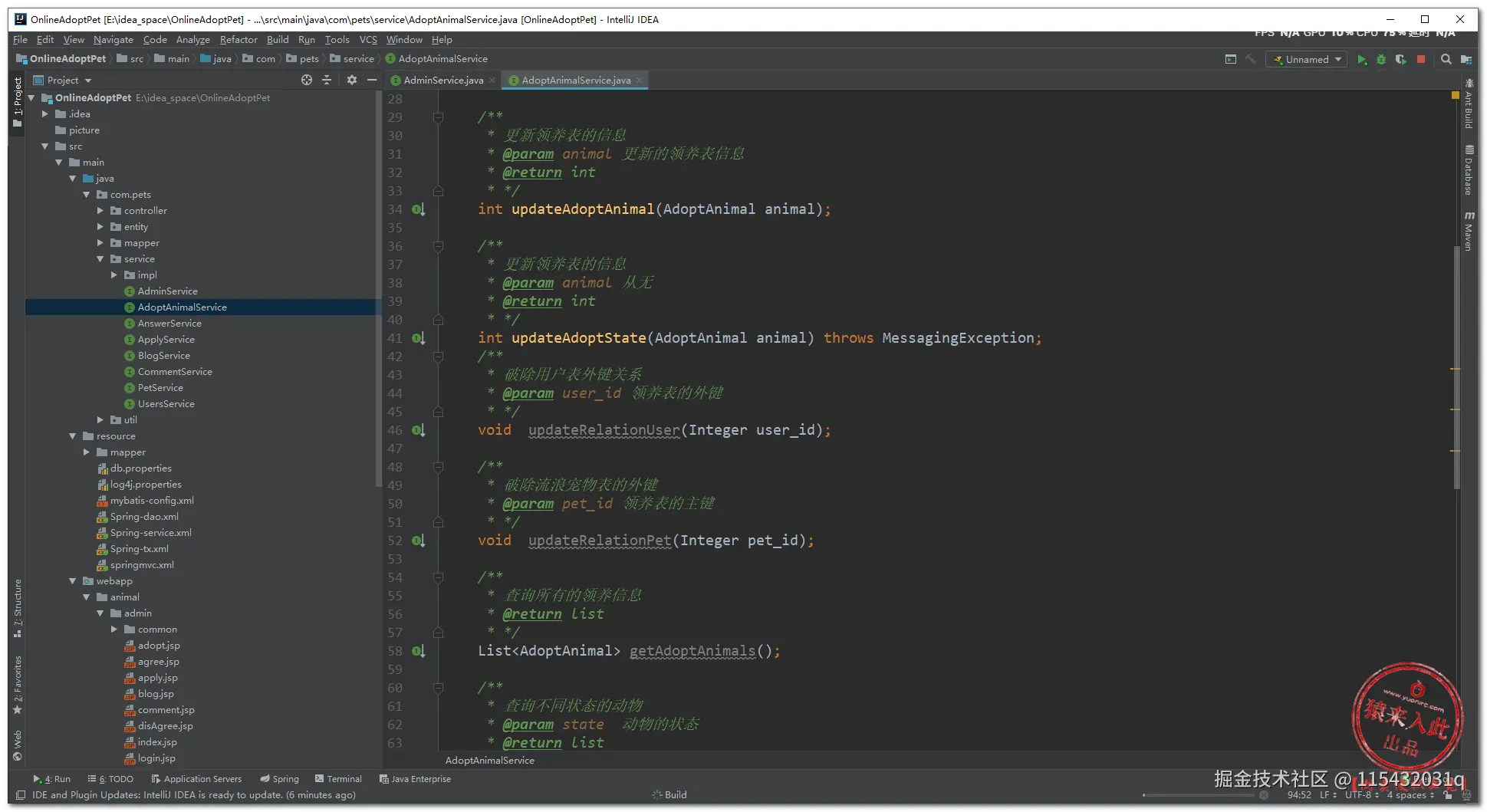Image resolution: width=1487 pixels, height=812 pixels.
Task: Stop the running process
Action: (1421, 59)
